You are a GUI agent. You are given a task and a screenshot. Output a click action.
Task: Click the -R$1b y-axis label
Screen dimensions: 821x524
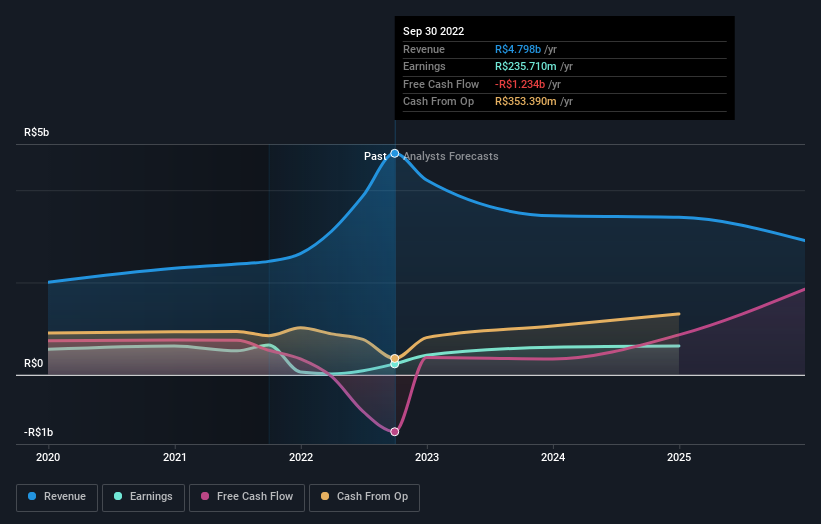click(38, 432)
